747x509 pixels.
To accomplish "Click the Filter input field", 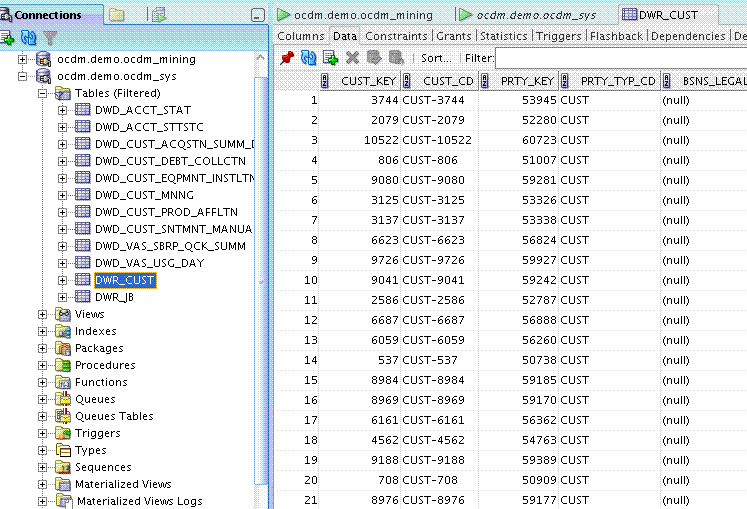I will (x=620, y=58).
